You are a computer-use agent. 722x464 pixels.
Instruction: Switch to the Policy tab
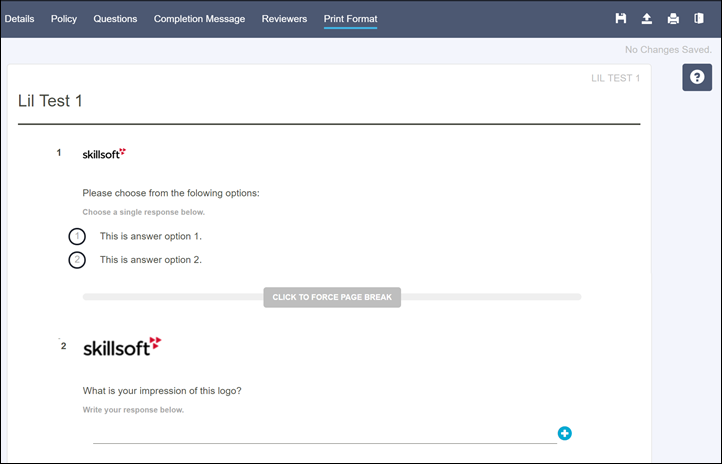[64, 19]
